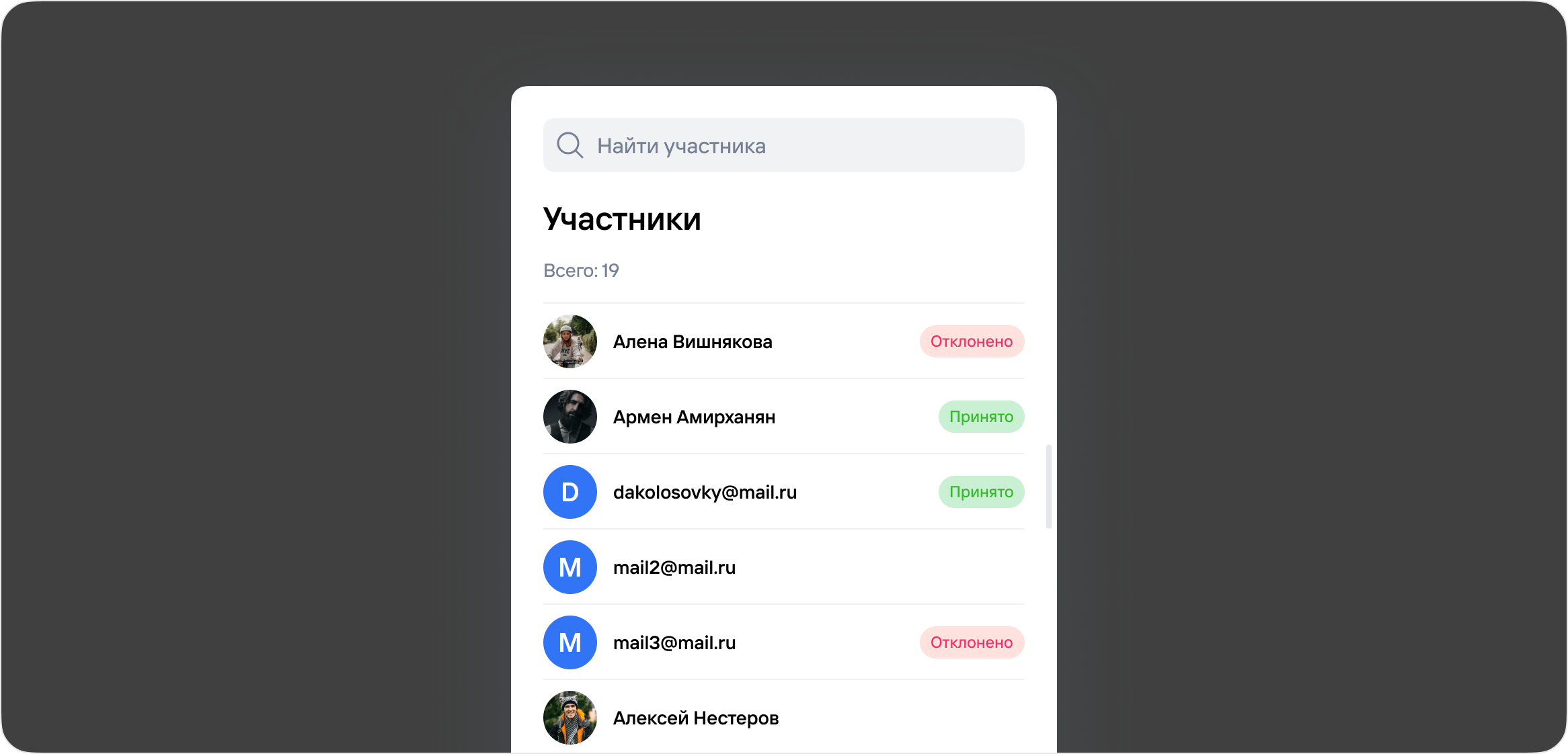Click Отклонено badge for mail3@mail.ru
This screenshot has width=1568, height=754.
coord(972,642)
